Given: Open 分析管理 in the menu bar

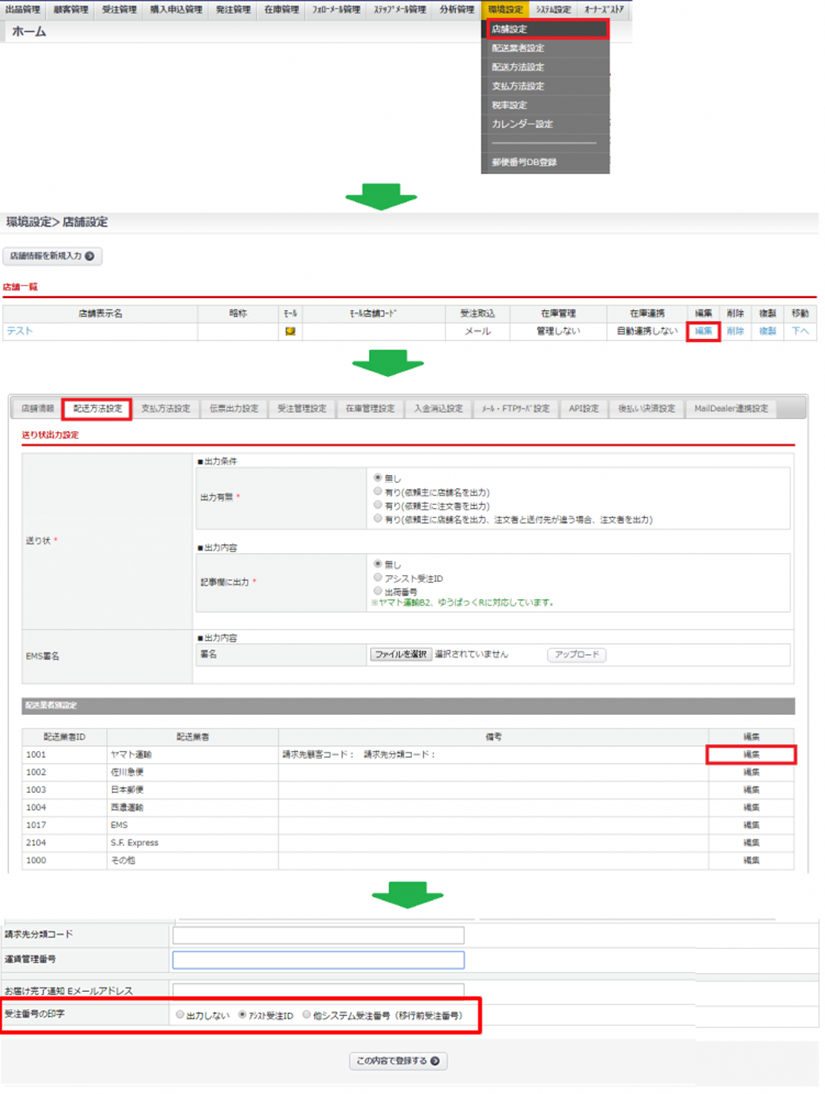Looking at the screenshot, I should pyautogui.click(x=456, y=10).
